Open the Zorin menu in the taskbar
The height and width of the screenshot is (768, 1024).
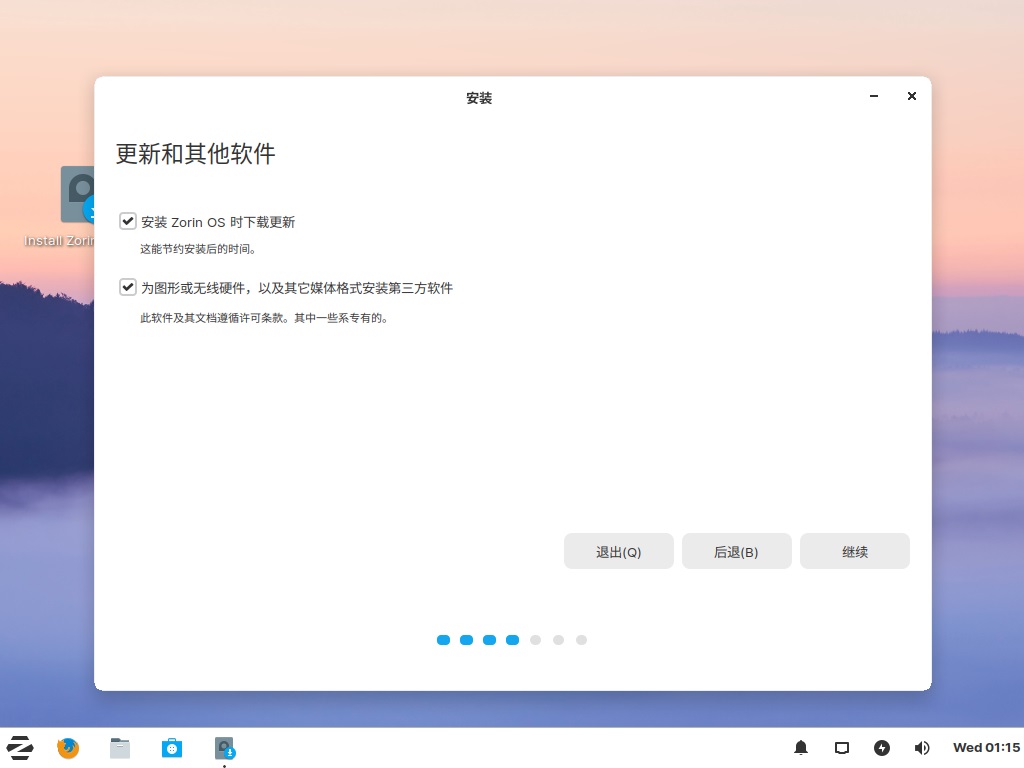click(x=20, y=747)
